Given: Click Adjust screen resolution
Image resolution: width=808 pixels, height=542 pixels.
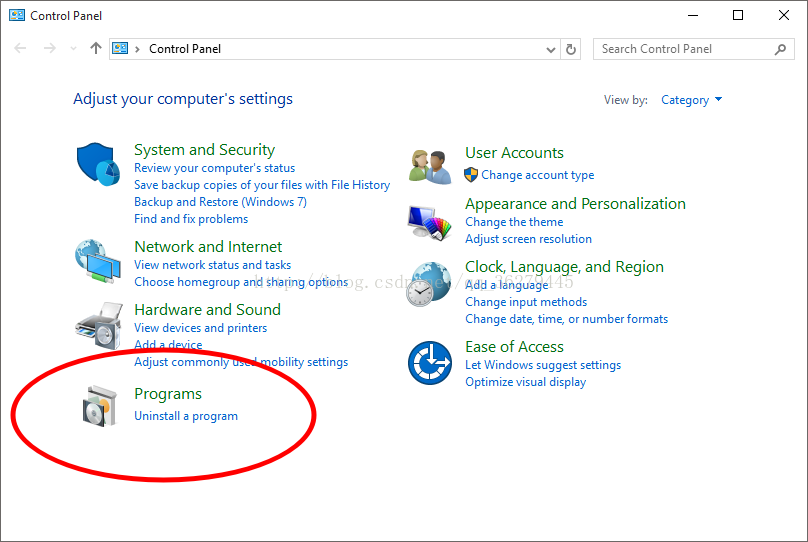Looking at the screenshot, I should point(528,239).
